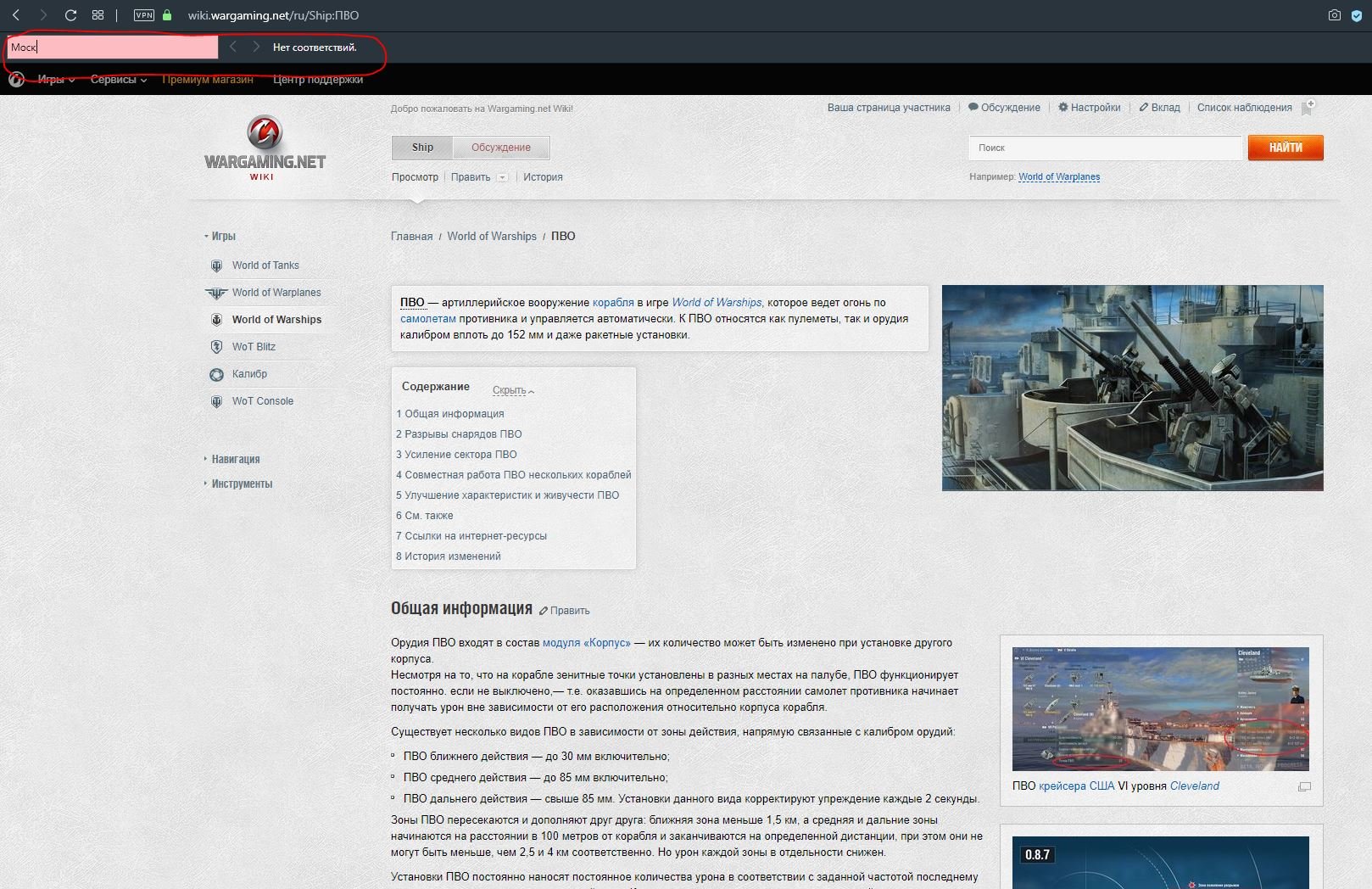
Task: Expand the Инструменты sidebar section
Action: click(238, 484)
